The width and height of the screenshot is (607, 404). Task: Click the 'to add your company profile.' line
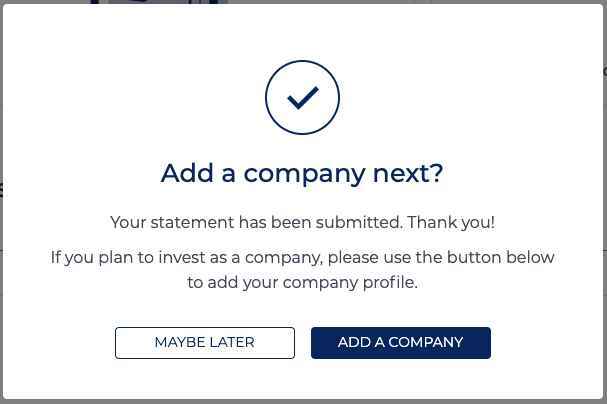tap(302, 283)
